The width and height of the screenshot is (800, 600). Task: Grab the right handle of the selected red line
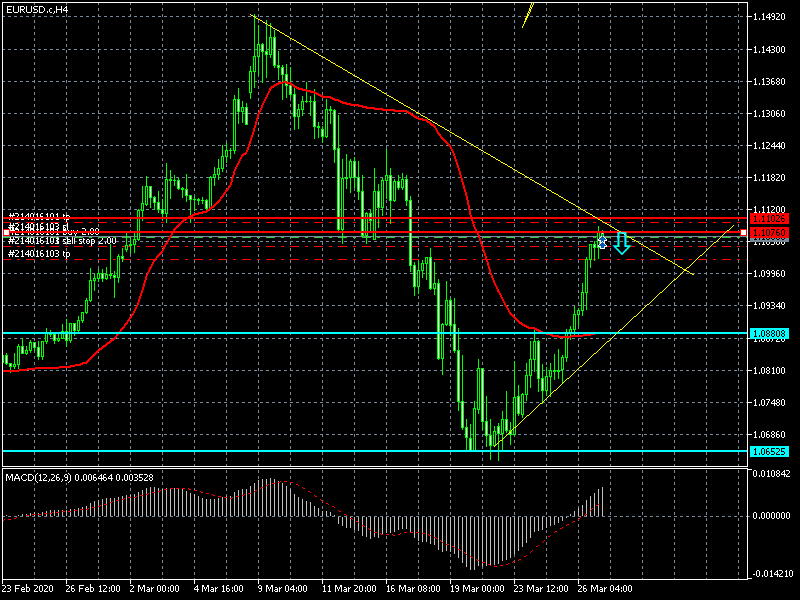(x=743, y=233)
